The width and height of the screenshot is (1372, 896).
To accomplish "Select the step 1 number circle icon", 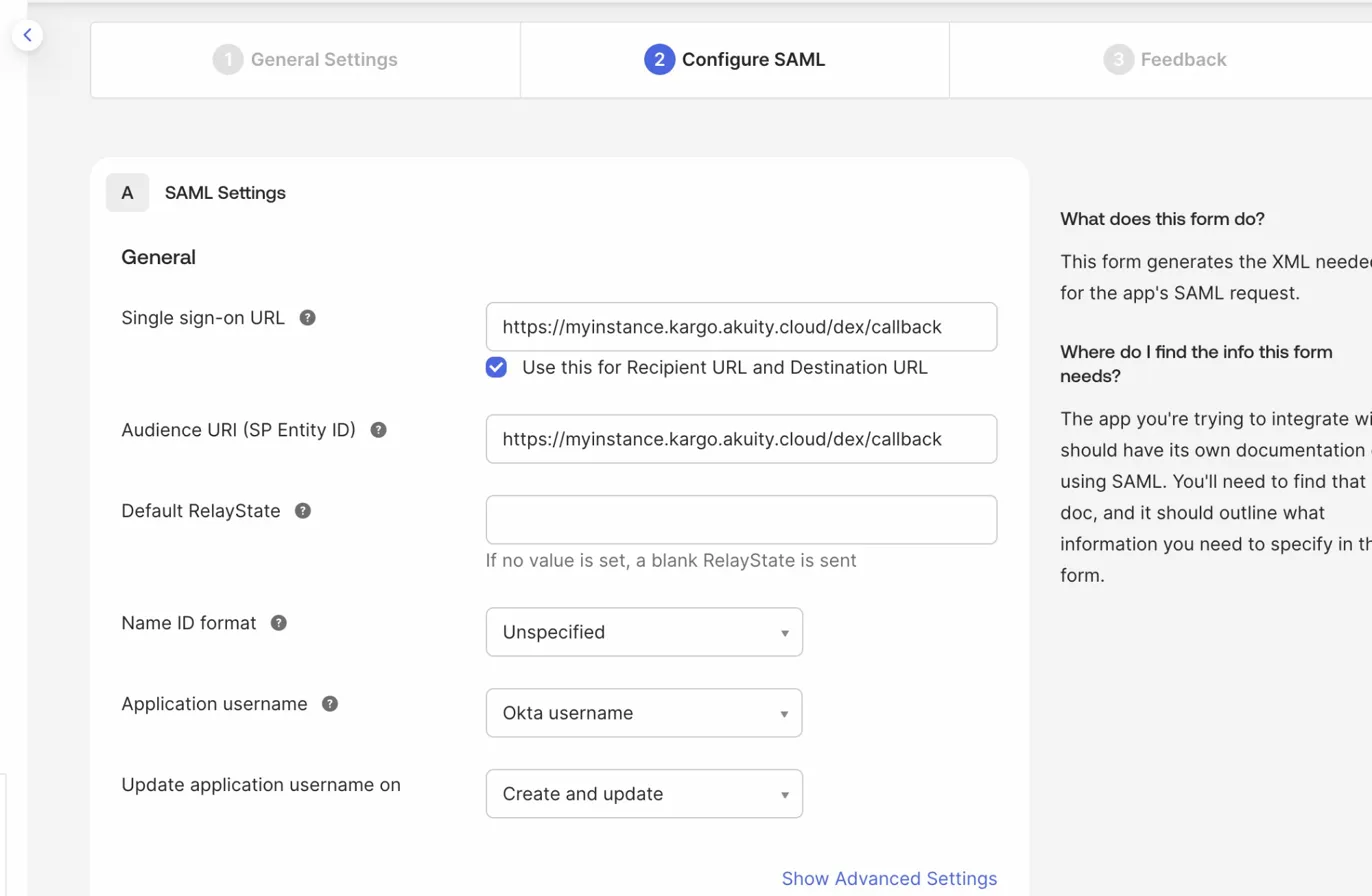I will click(228, 60).
